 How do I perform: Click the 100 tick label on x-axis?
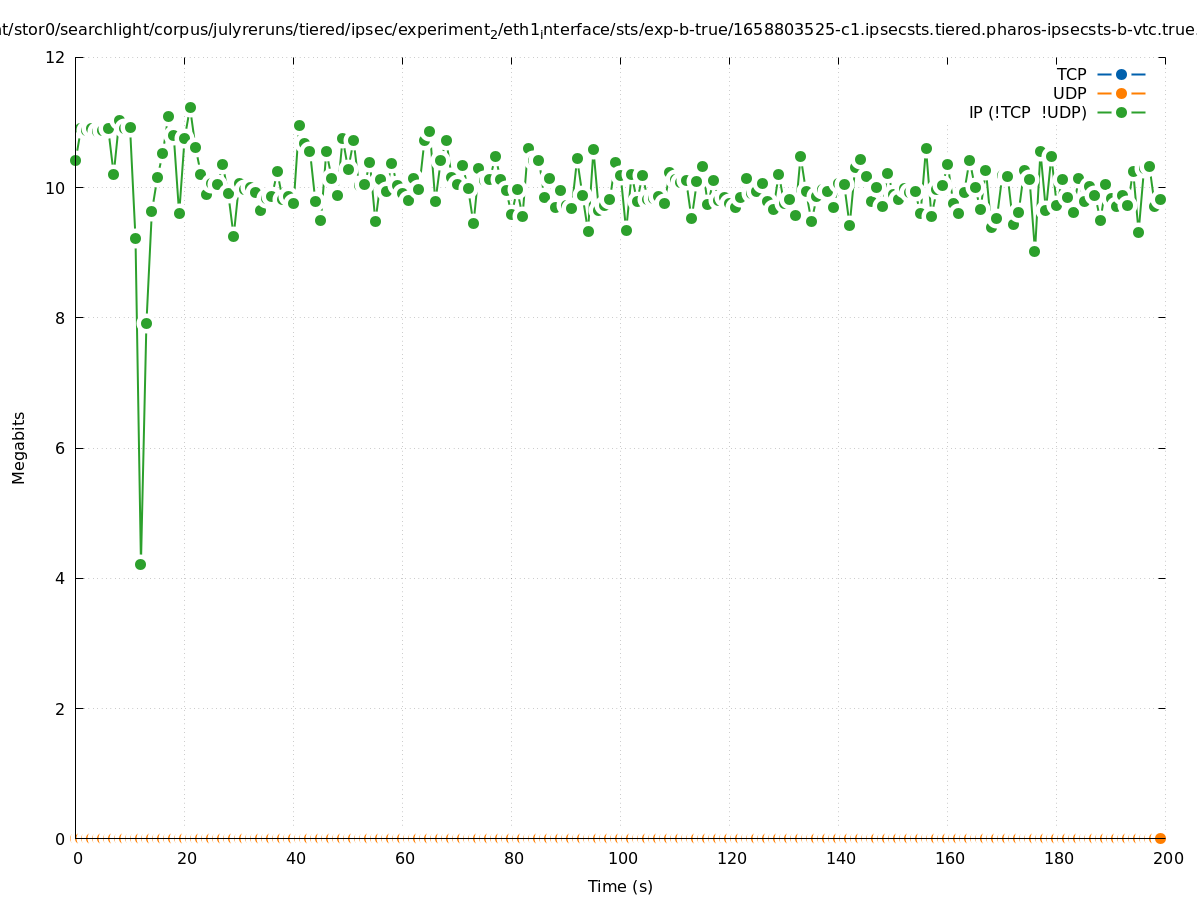tap(623, 858)
